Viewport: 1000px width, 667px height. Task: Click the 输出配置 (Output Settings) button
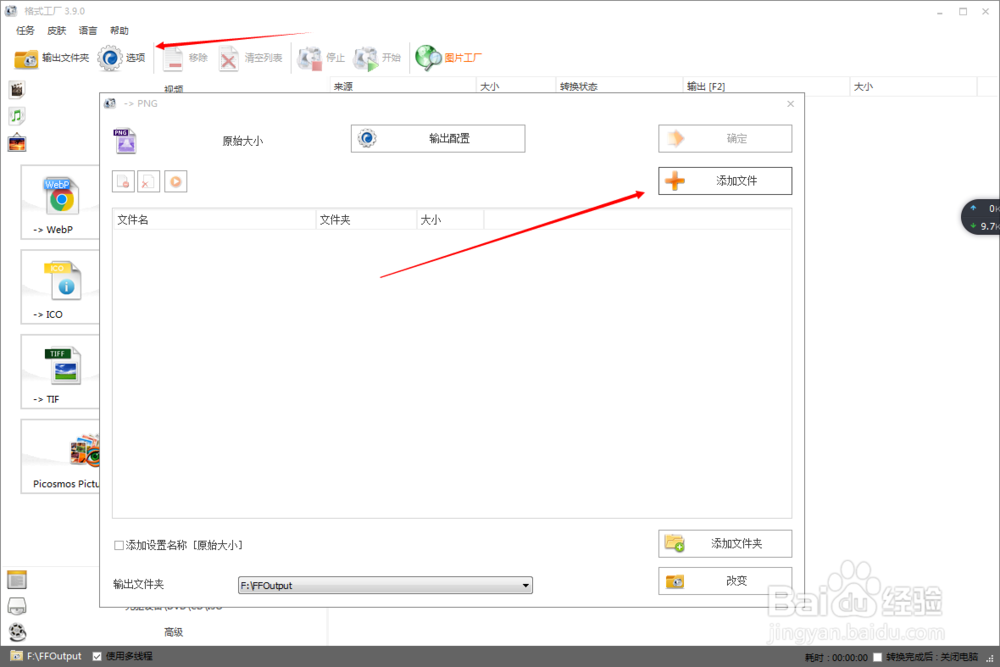click(437, 138)
